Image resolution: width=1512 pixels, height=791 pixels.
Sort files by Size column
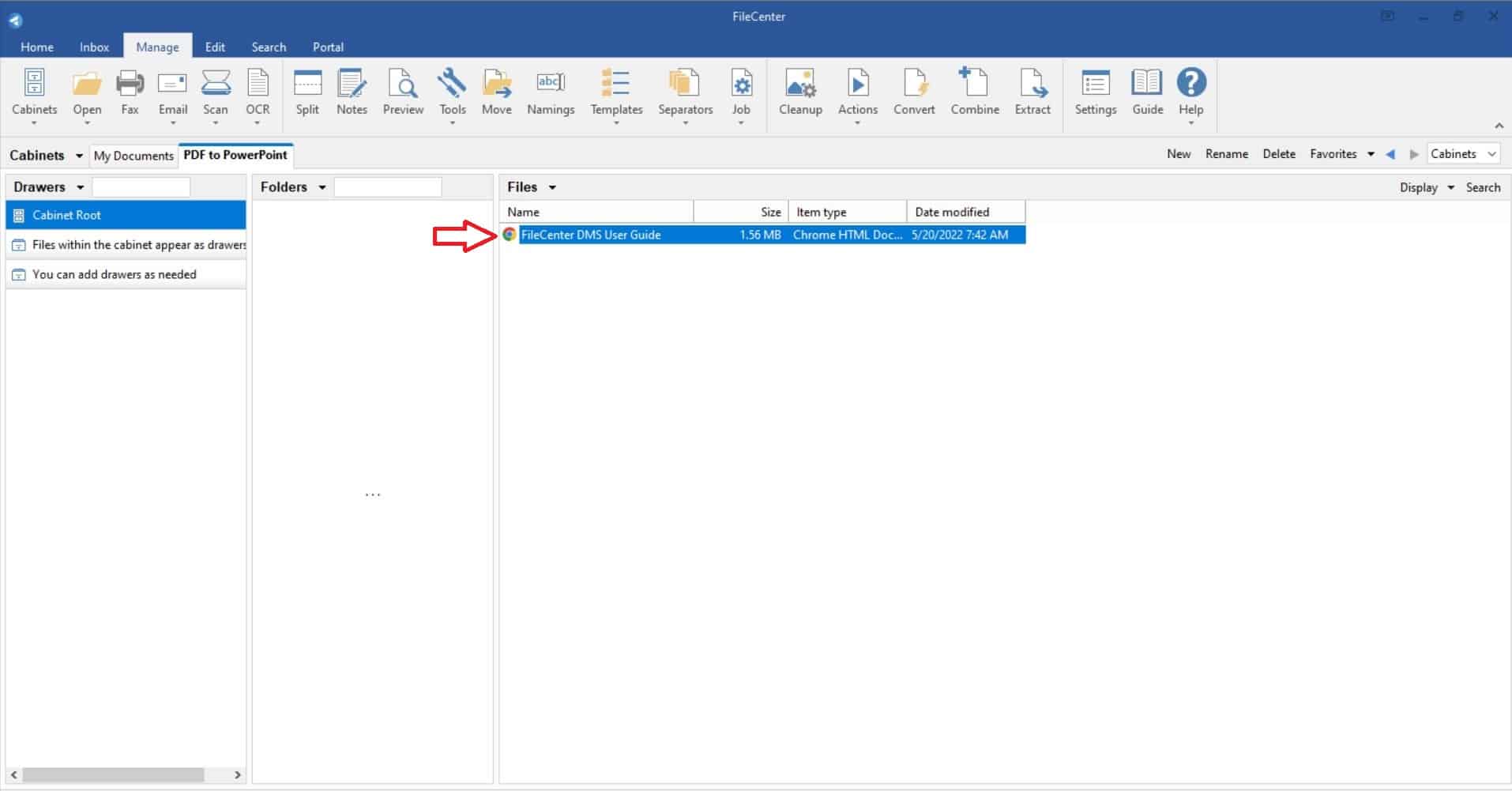(x=741, y=212)
